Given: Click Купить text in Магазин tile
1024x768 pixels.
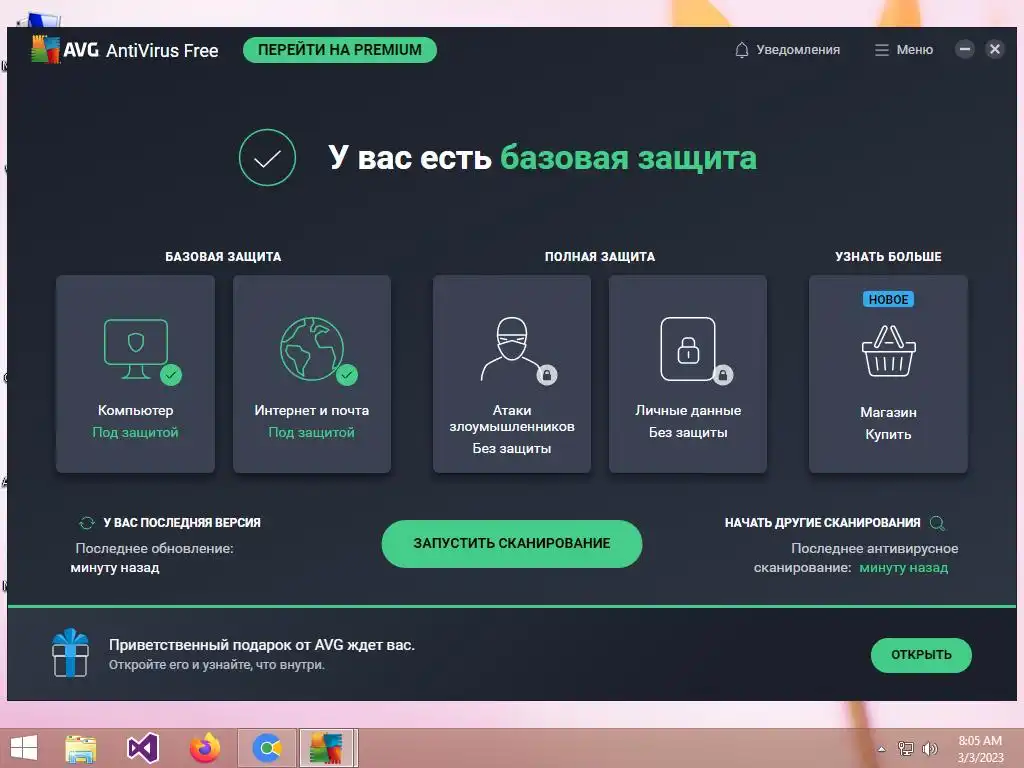Looking at the screenshot, I should pos(888,434).
